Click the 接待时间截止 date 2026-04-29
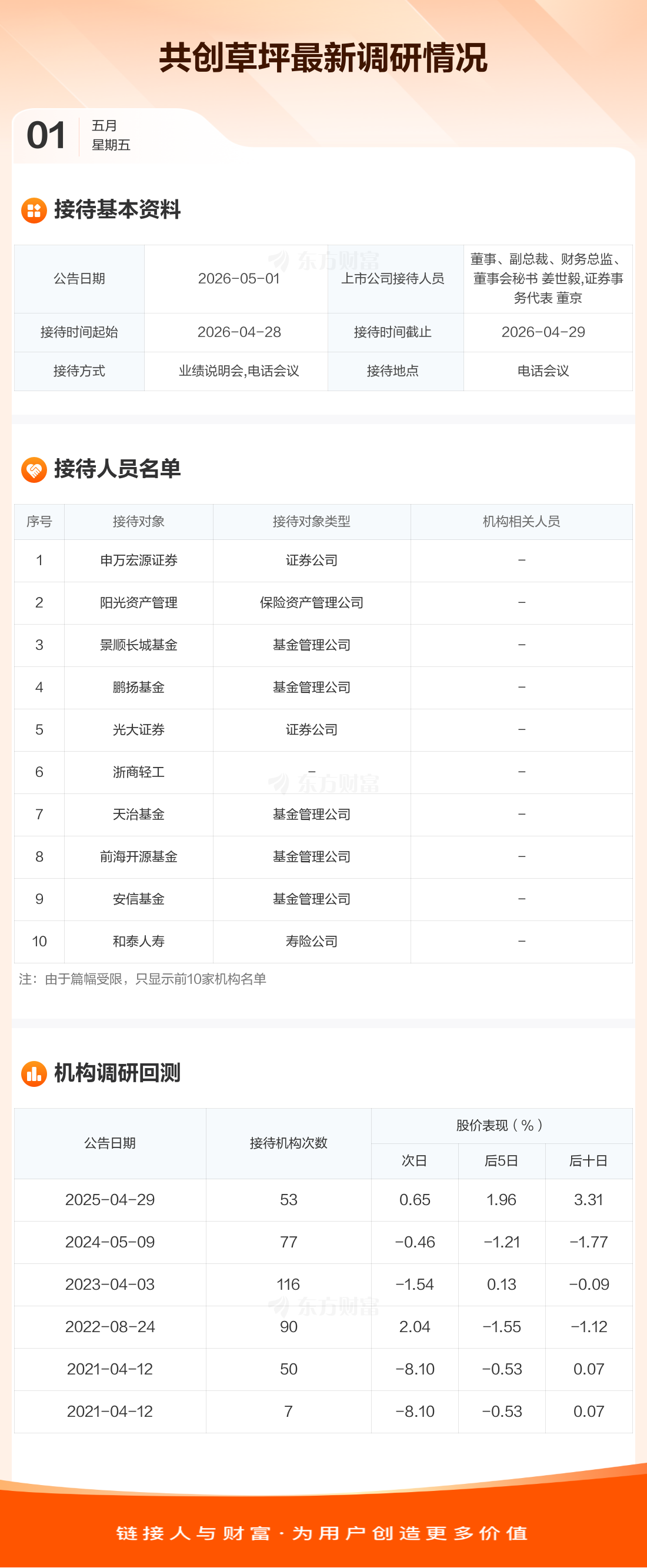This screenshot has height=1568, width=647. [543, 332]
